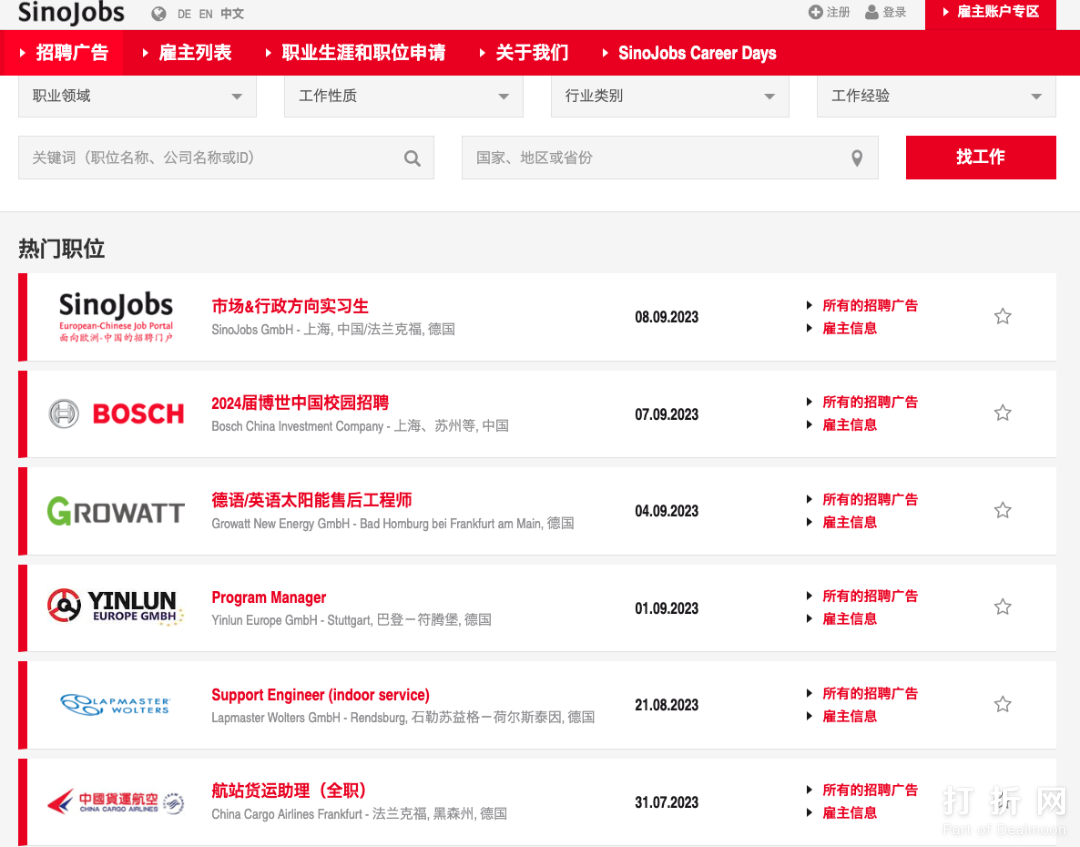Click the SinoJobs logo in header

point(71,13)
